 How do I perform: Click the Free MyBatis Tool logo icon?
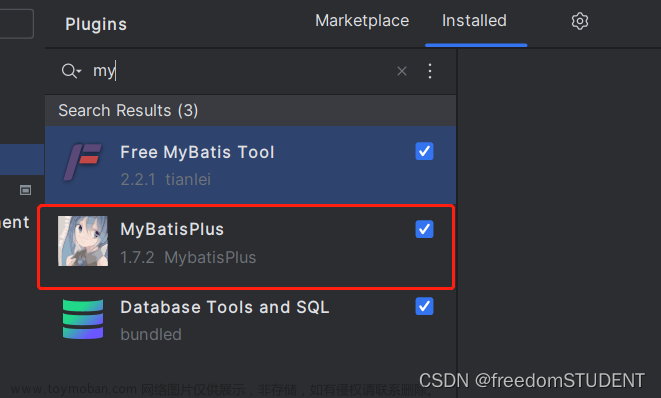tap(83, 162)
